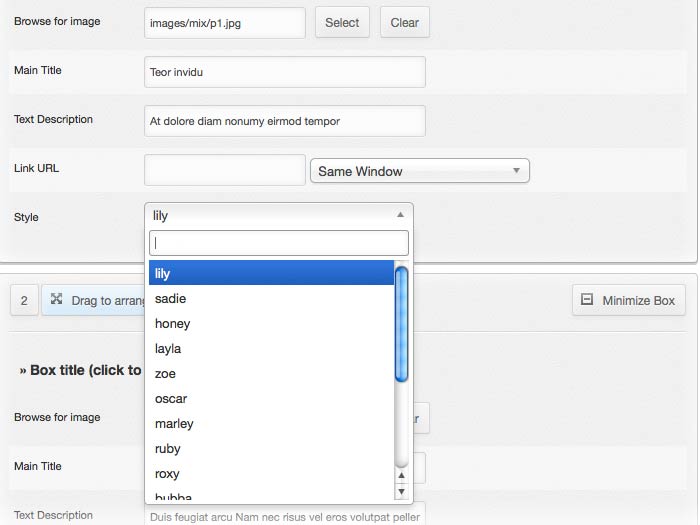
Task: Click the style search input field
Action: (x=278, y=243)
